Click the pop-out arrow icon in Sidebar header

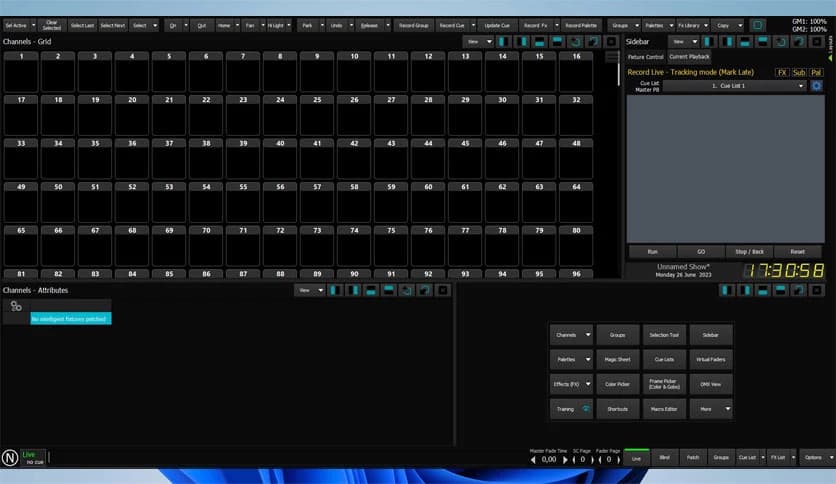[x=799, y=42]
